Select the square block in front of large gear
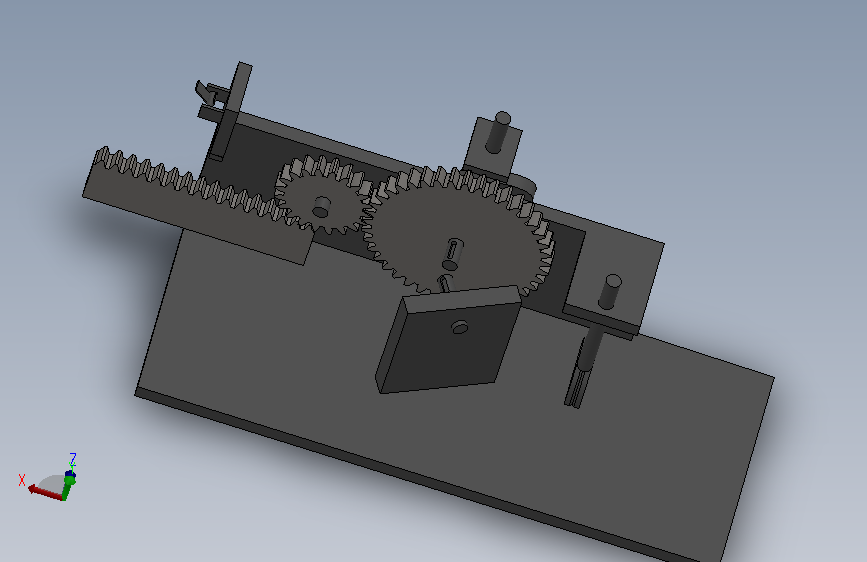This screenshot has width=867, height=562. click(x=448, y=340)
